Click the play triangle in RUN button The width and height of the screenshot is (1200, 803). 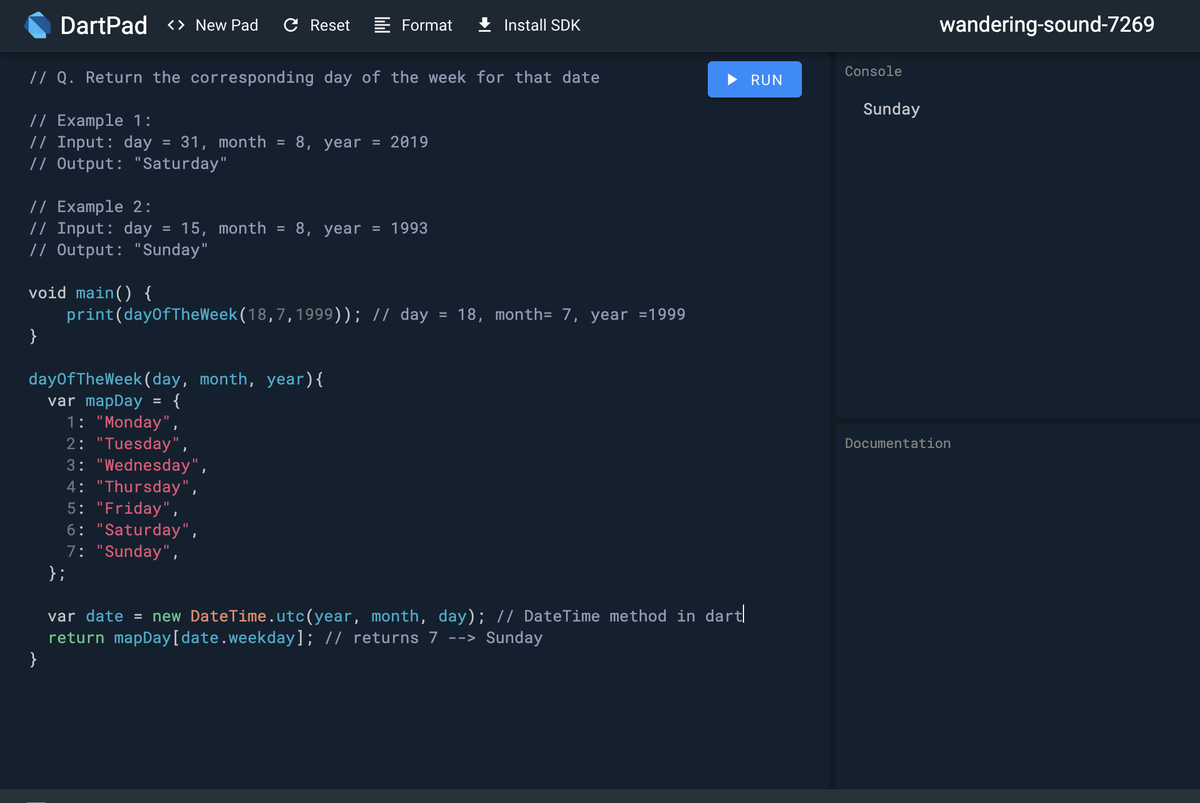click(x=732, y=80)
